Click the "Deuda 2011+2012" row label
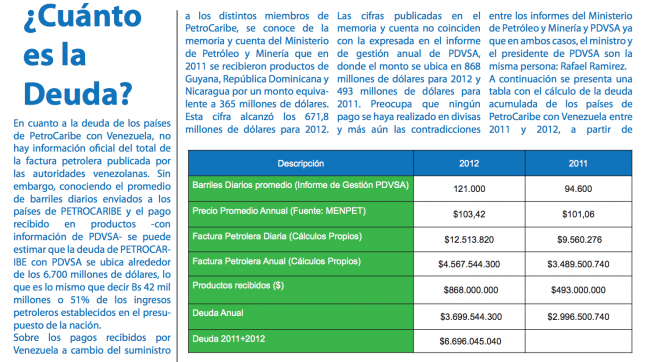The width and height of the screenshot is (647, 362). click(x=229, y=339)
